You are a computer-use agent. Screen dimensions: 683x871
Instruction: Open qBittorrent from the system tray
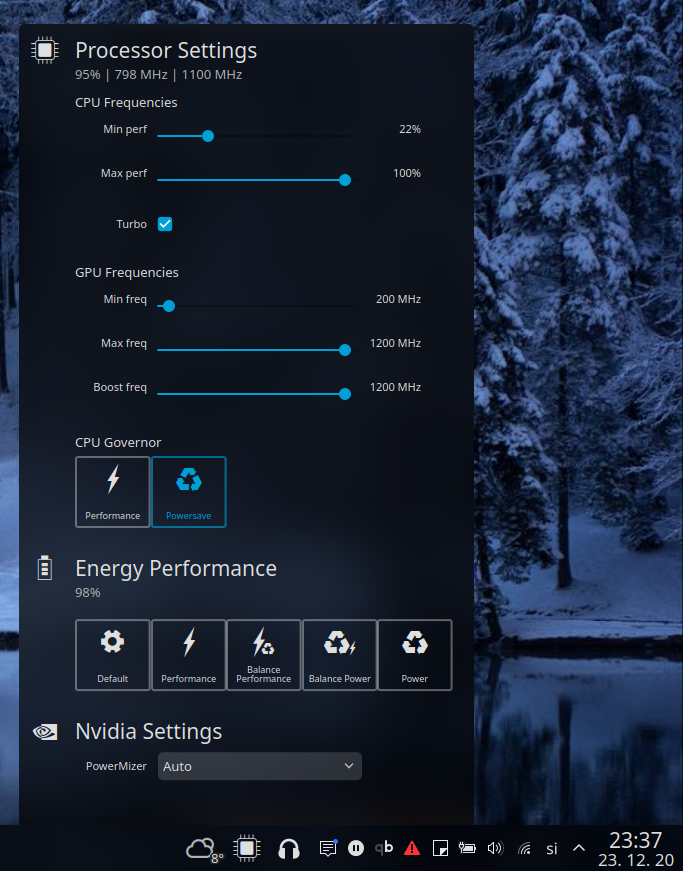click(384, 848)
